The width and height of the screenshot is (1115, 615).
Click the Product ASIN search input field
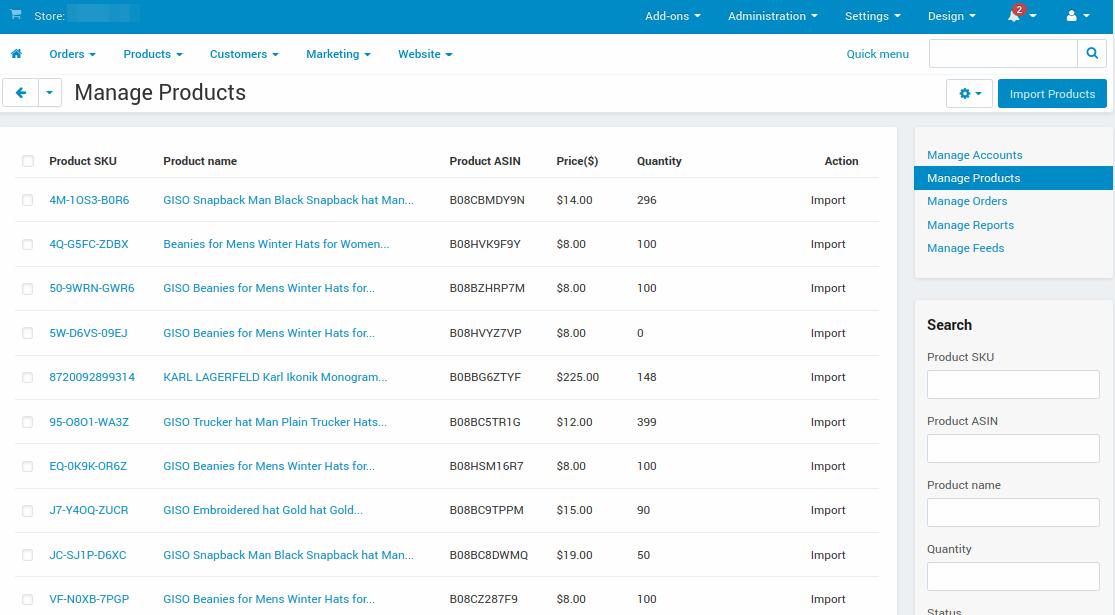[1012, 448]
